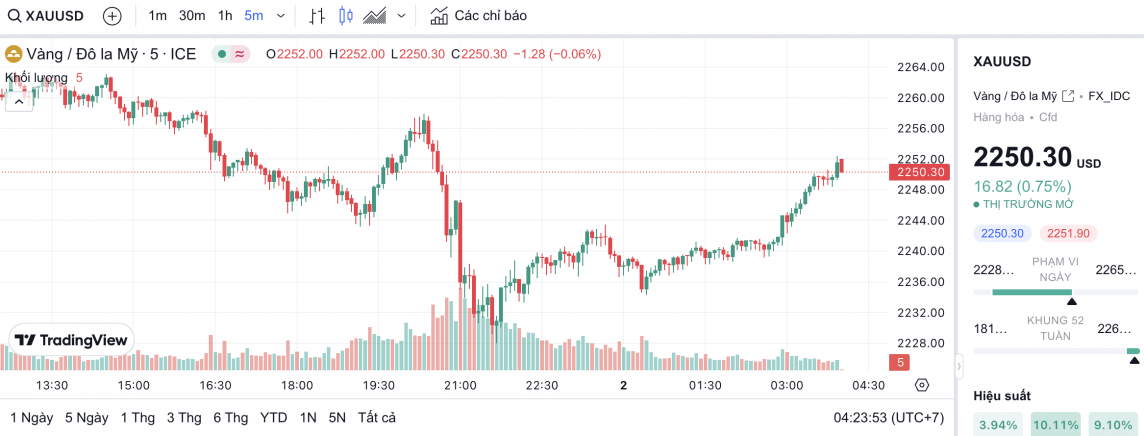
Task: Expand the time interval dropdown arrow
Action: (x=280, y=16)
